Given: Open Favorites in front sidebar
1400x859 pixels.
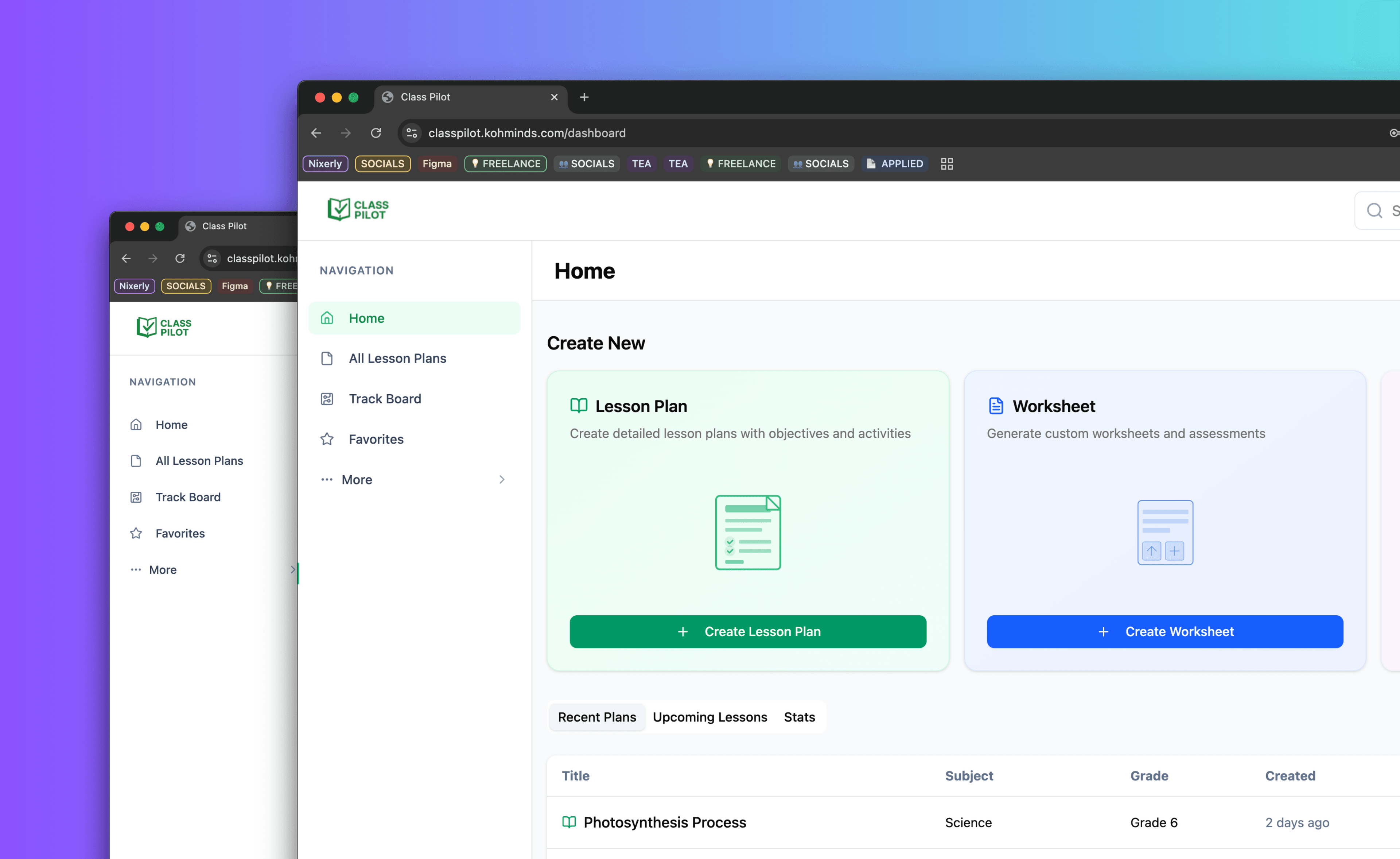Looking at the screenshot, I should click(x=414, y=440).
